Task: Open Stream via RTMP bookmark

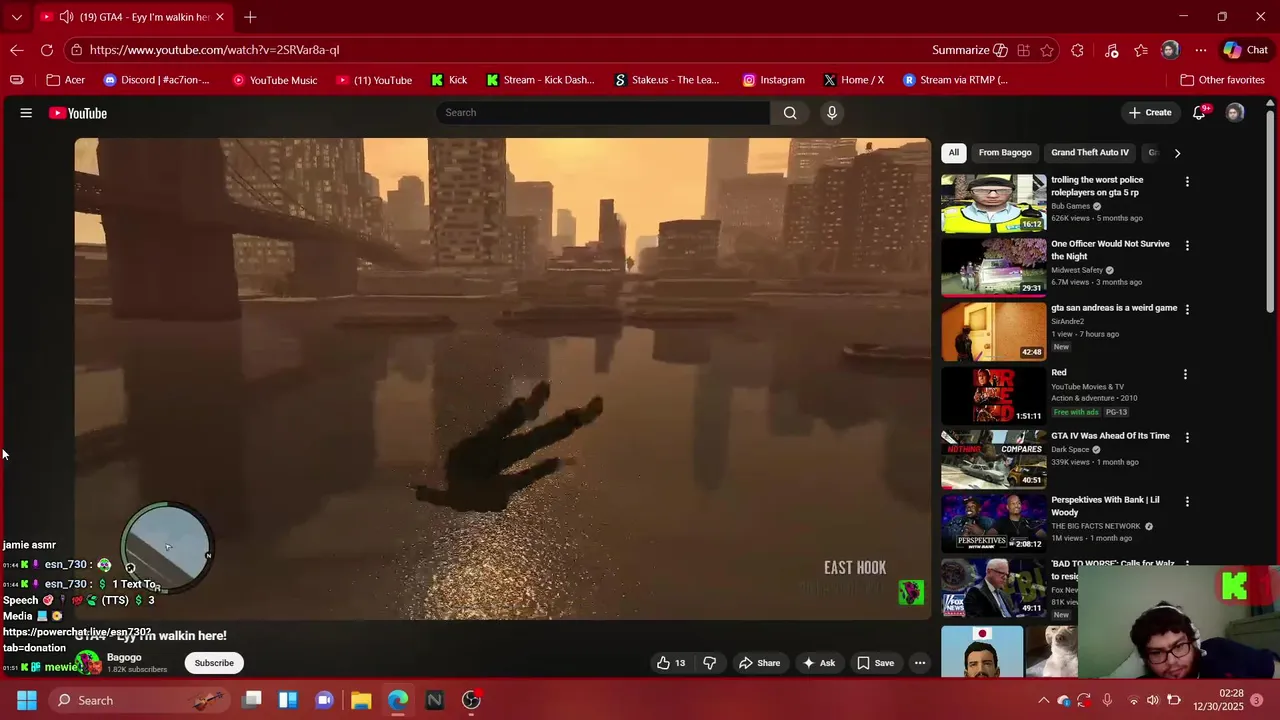Action: point(955,80)
